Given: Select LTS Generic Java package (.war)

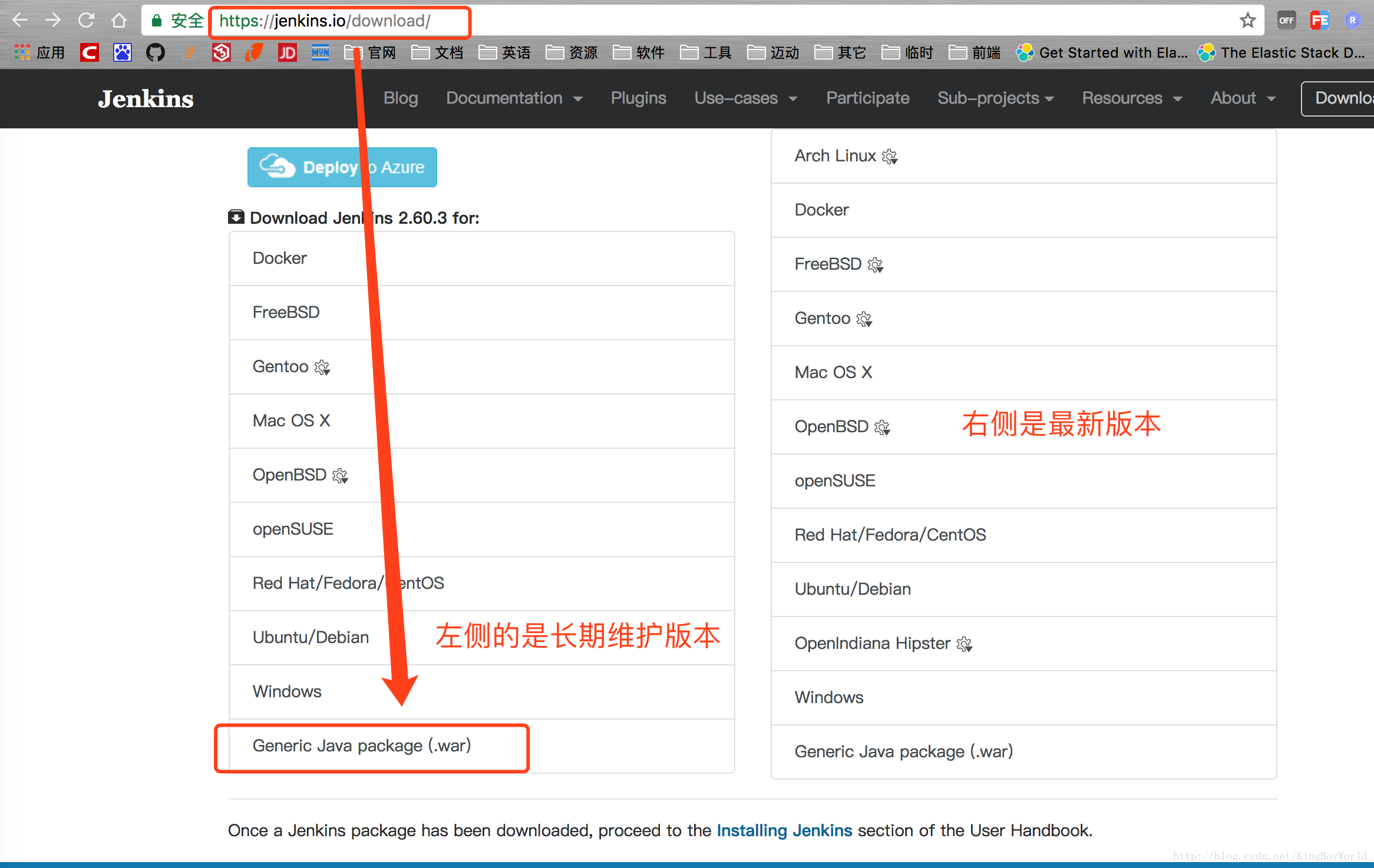Looking at the screenshot, I should click(x=481, y=746).
